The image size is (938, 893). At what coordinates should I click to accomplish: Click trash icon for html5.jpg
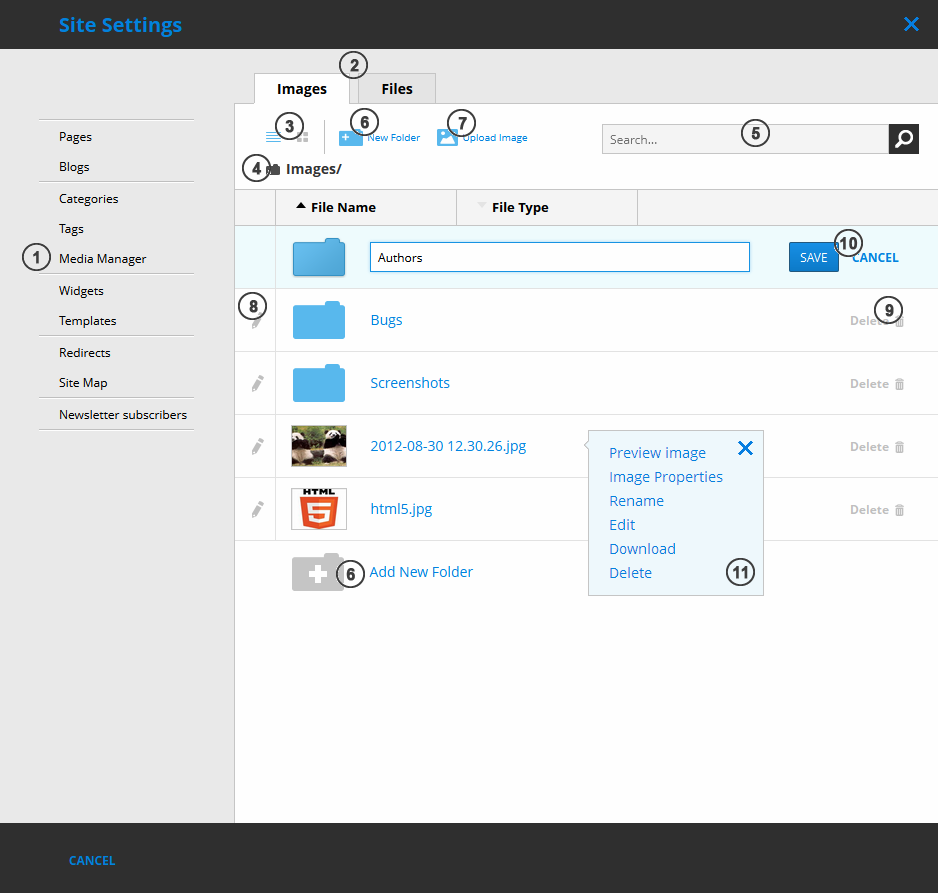tap(899, 510)
